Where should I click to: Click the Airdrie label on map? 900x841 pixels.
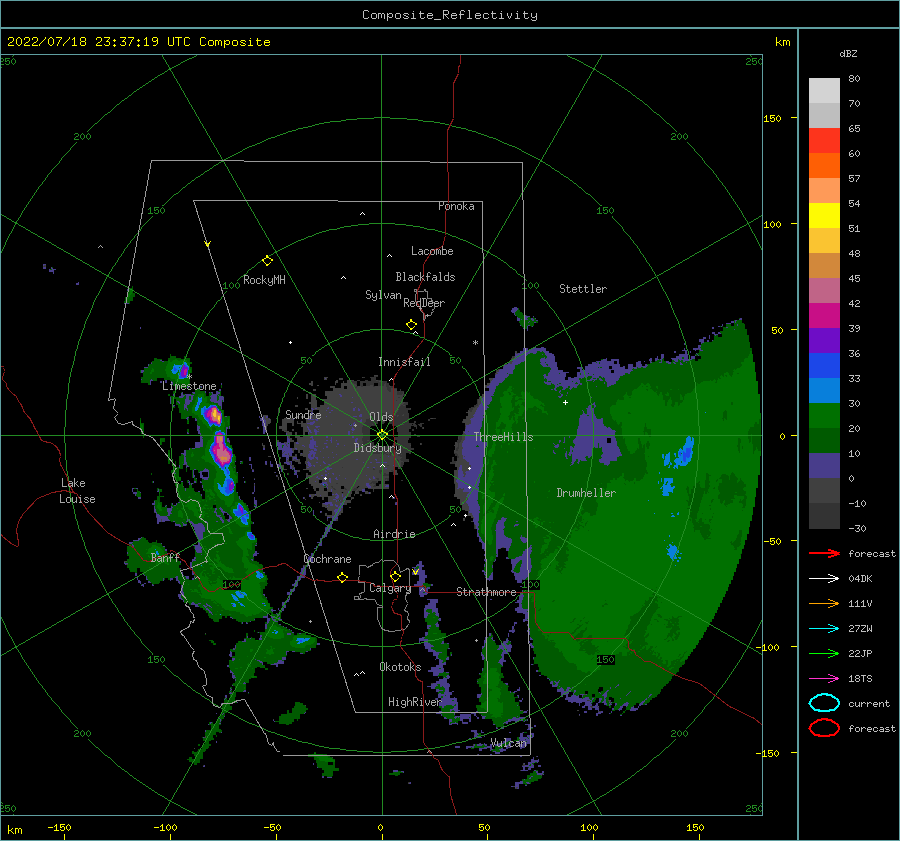tap(394, 534)
